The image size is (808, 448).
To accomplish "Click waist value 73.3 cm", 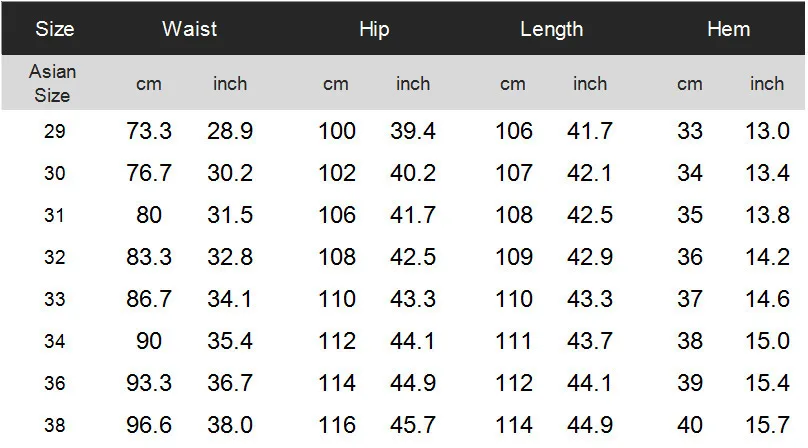I will pos(149,131).
